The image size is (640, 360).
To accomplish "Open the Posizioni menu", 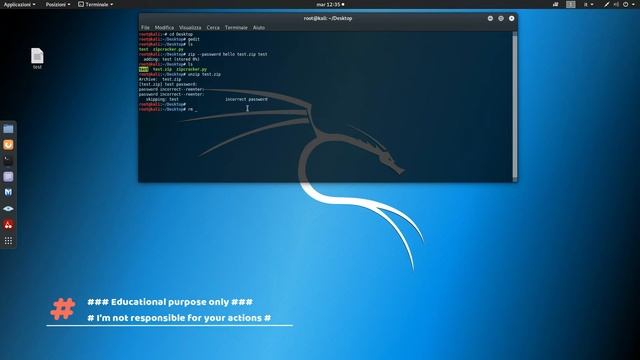I will (58, 4).
